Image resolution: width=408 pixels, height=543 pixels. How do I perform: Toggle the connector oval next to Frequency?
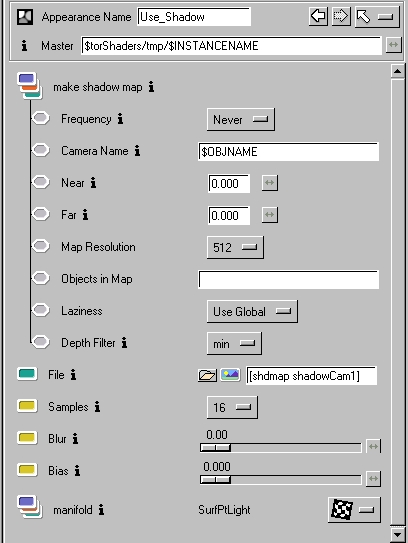point(41,118)
